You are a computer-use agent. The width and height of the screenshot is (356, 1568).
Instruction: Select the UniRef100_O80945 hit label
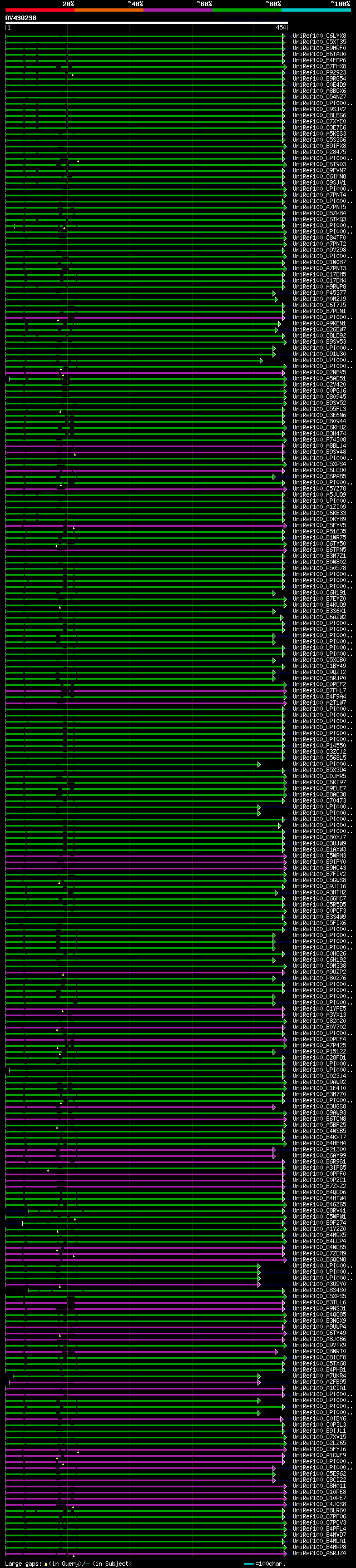pos(319,397)
